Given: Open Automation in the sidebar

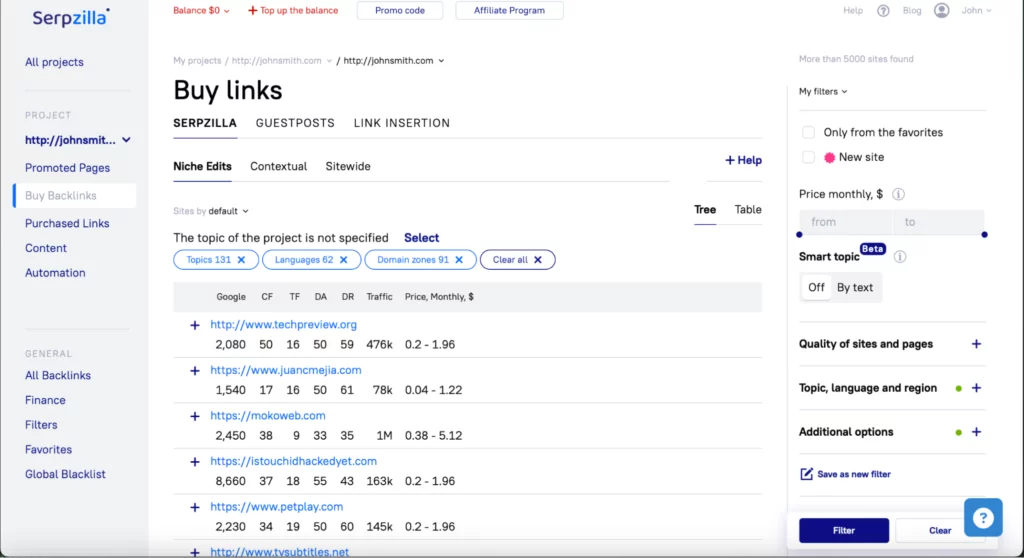Looking at the screenshot, I should click(55, 273).
